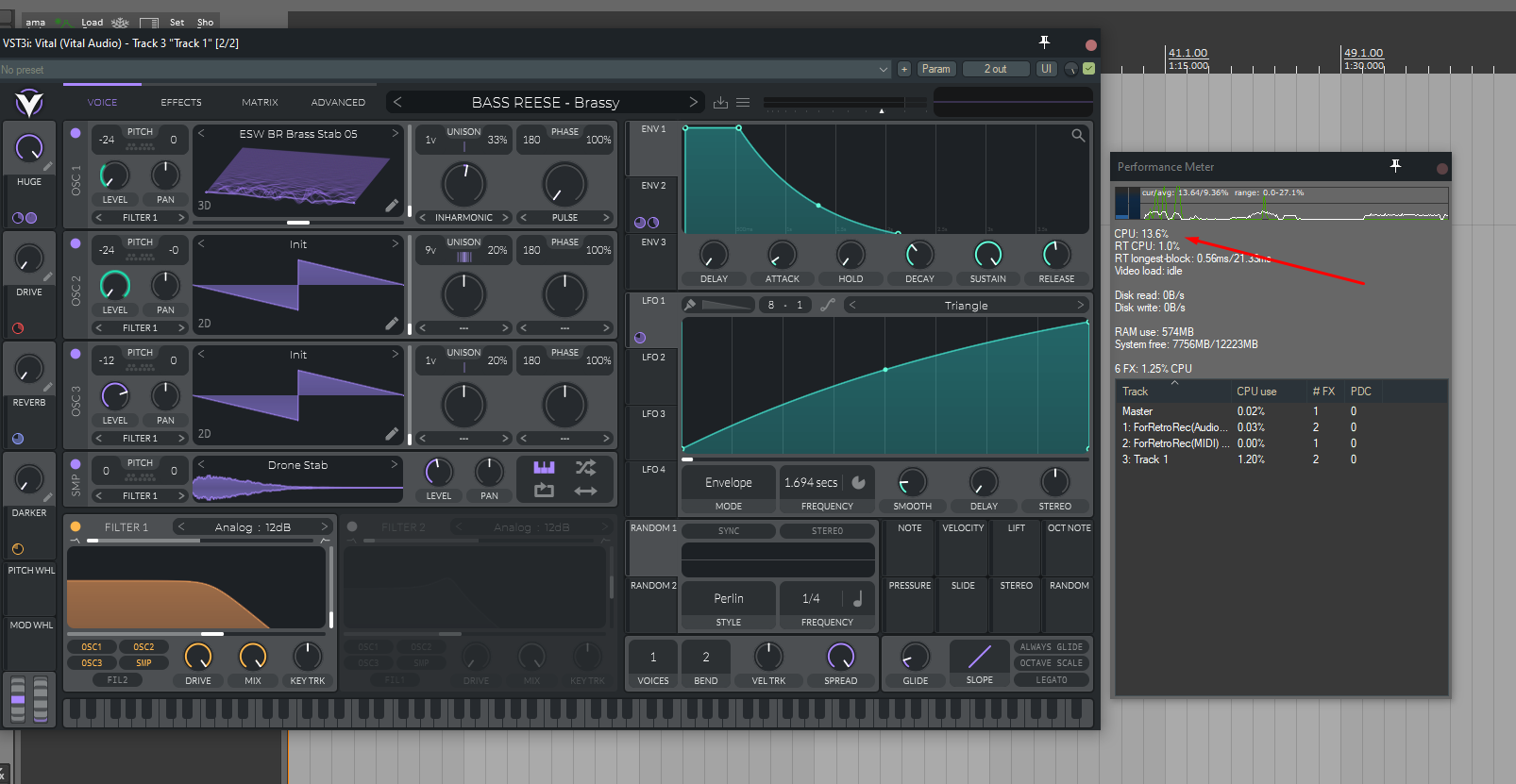The width and height of the screenshot is (1516, 784).
Task: Toggle FILTER 1 power button
Action: point(76,526)
